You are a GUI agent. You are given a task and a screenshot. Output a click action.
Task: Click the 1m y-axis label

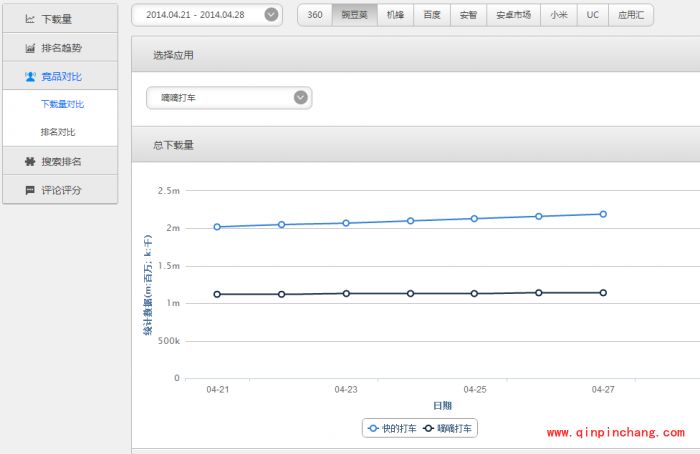pos(173,303)
